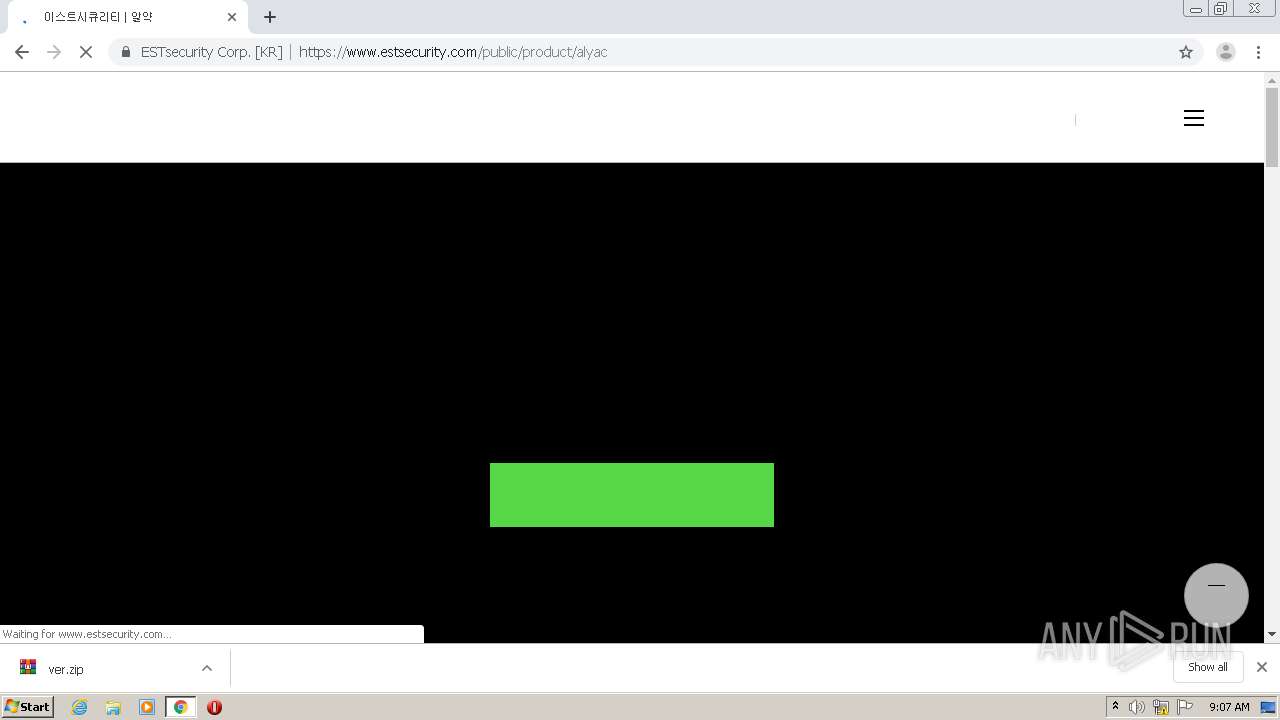The width and height of the screenshot is (1280, 720).
Task: Minimize the Chrome window
Action: (1196, 9)
